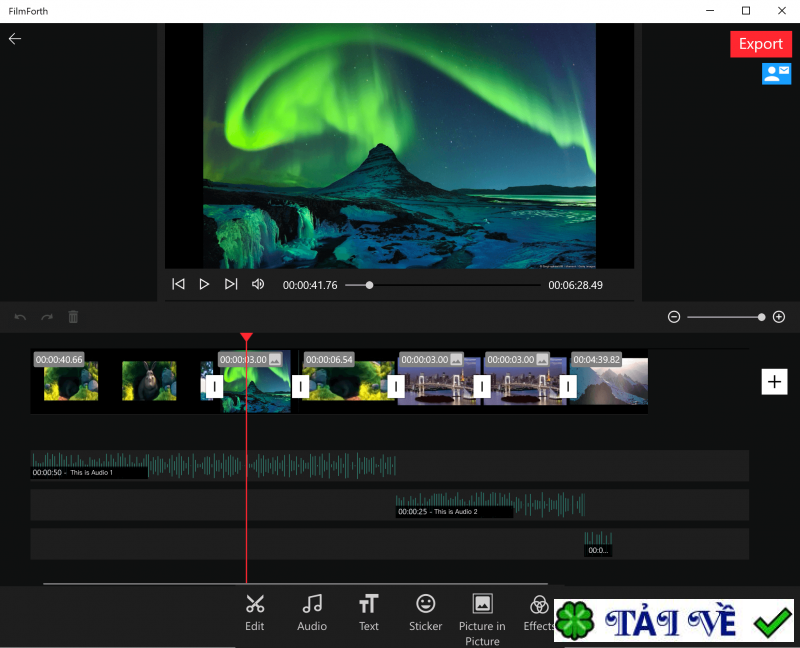Click the back arrow to leave the editor
Image resolution: width=800 pixels, height=648 pixels.
tap(15, 39)
